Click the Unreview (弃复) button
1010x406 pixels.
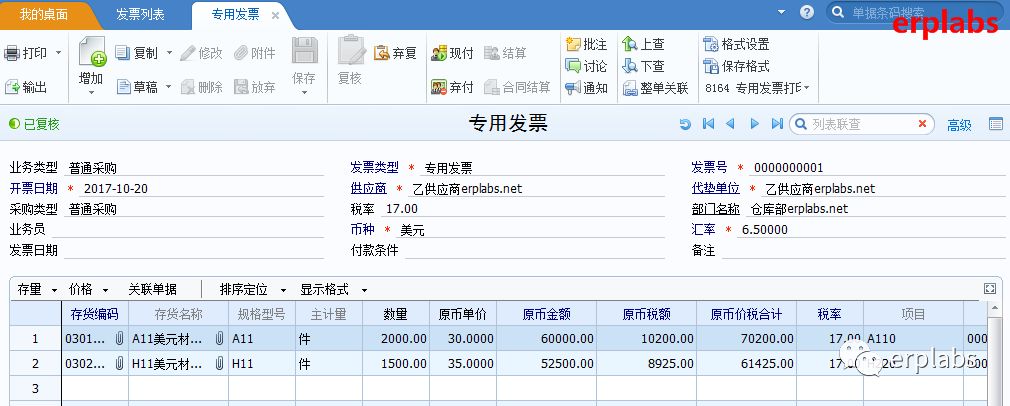395,53
